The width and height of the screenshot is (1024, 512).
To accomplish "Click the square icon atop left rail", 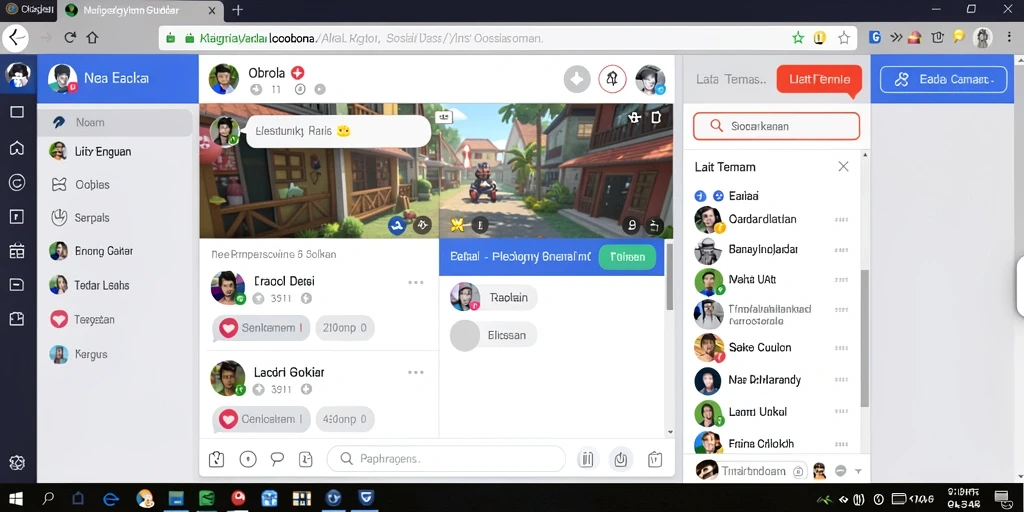I will [17, 112].
